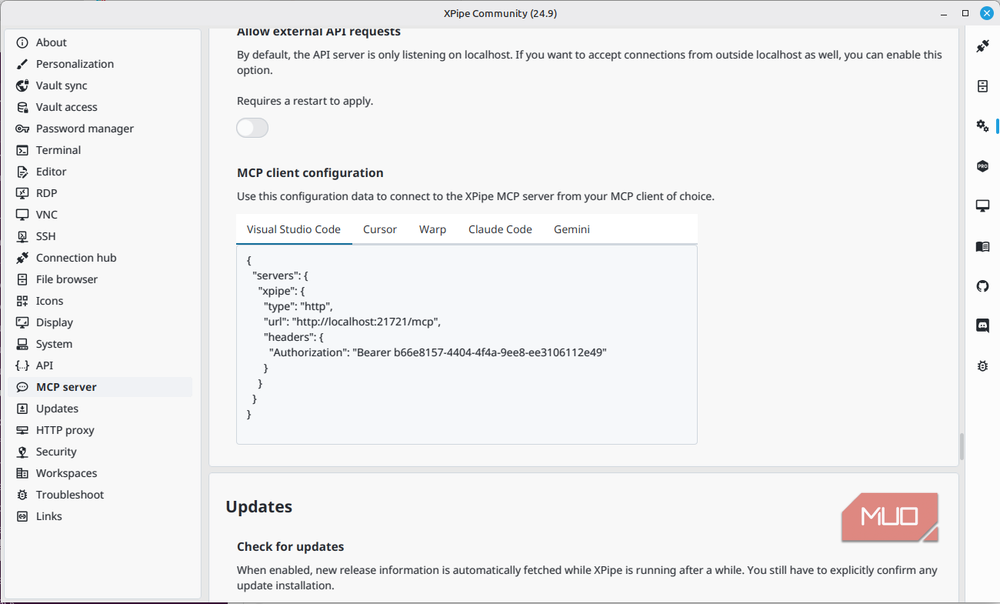The image size is (1000, 604).
Task: Select Vault sync in sidebar
Action: [101, 85]
